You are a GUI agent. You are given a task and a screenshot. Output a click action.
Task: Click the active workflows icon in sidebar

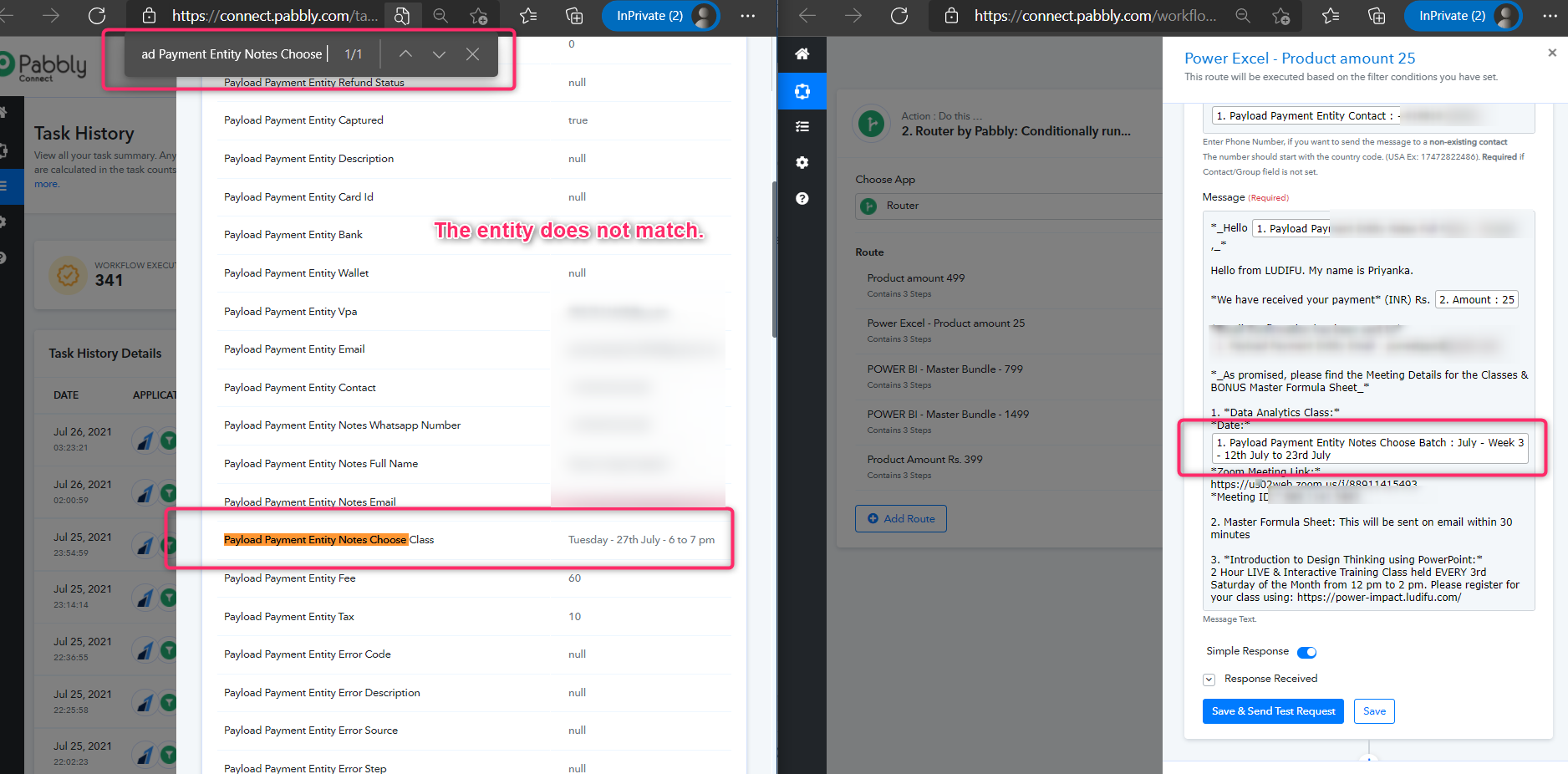click(802, 91)
